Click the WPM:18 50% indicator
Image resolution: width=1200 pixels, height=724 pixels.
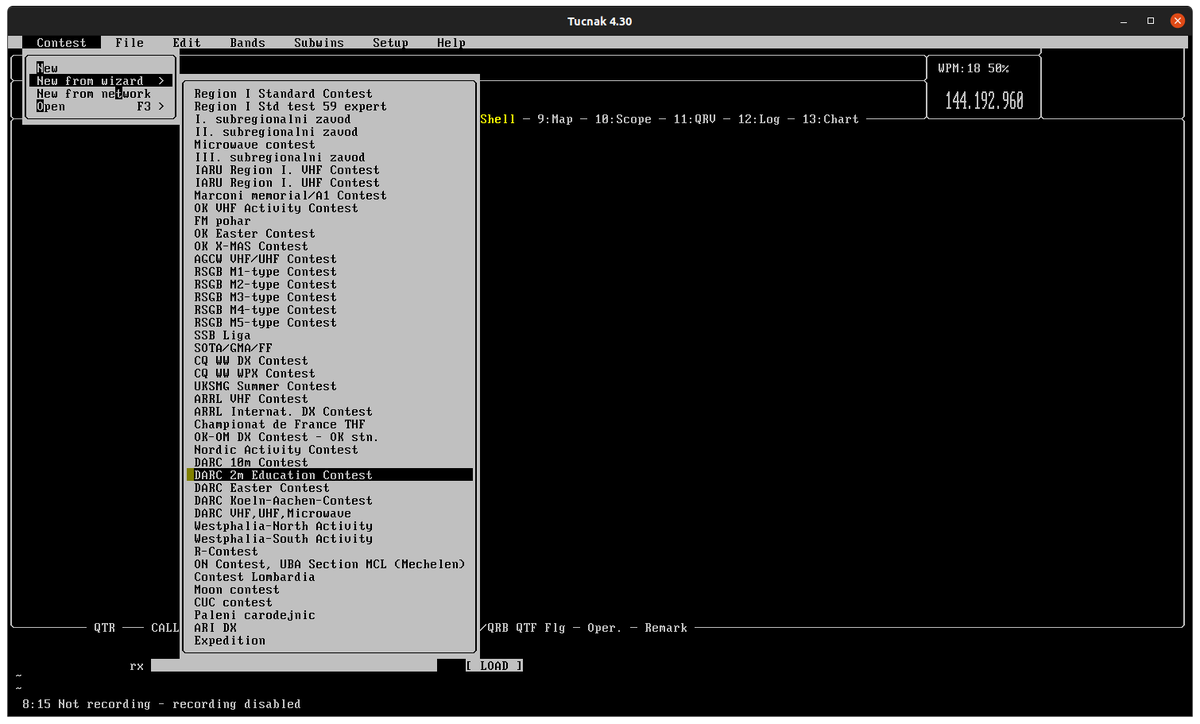pyautogui.click(x=973, y=68)
